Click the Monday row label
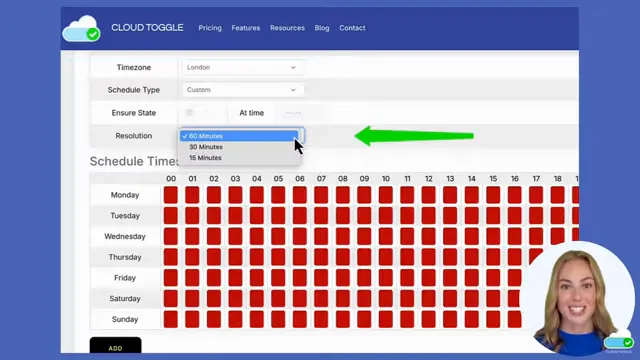The image size is (640, 360). (x=125, y=195)
